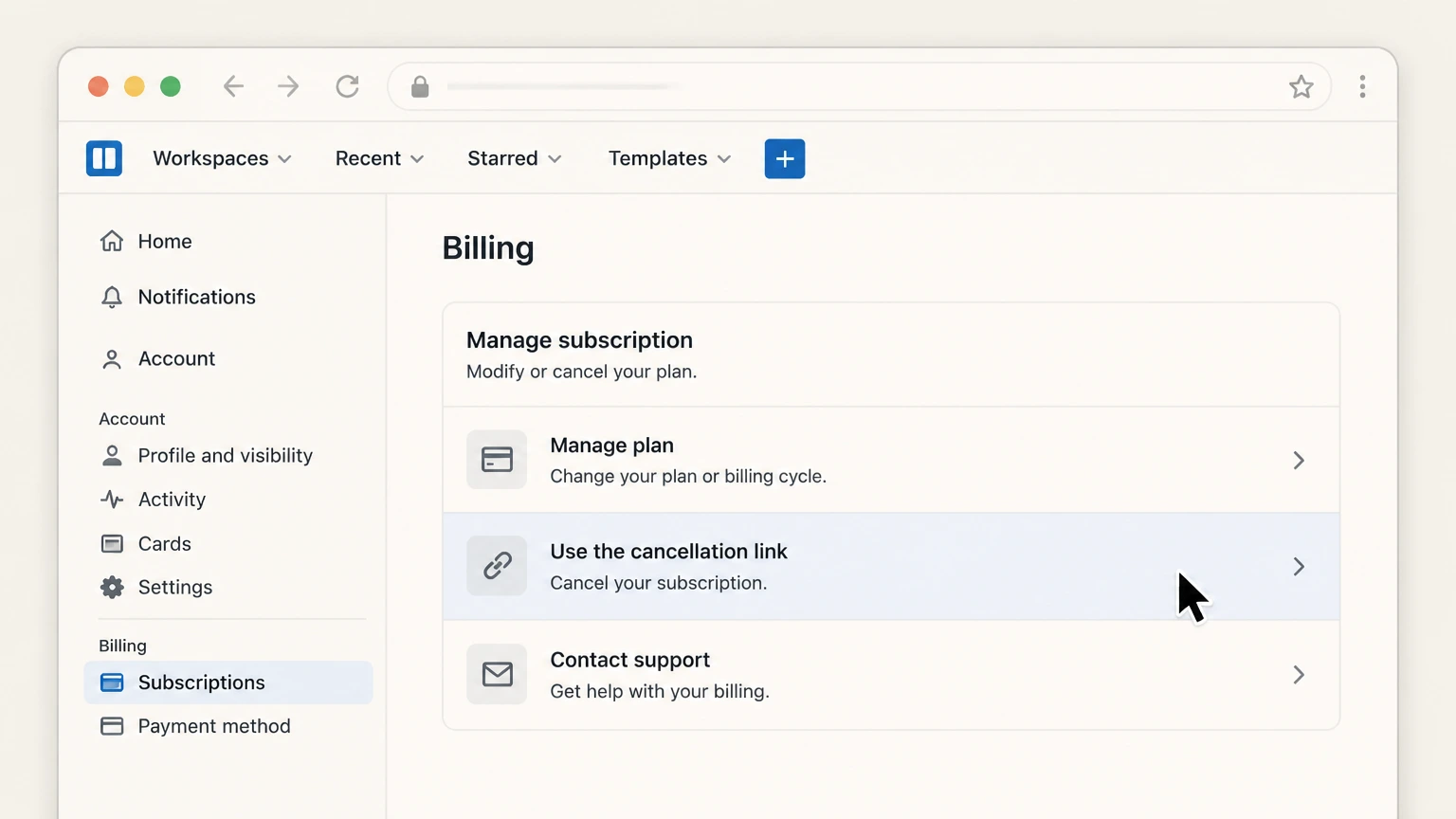Click the green macOS window button
Viewport: 1456px width, 819px height.
171,86
